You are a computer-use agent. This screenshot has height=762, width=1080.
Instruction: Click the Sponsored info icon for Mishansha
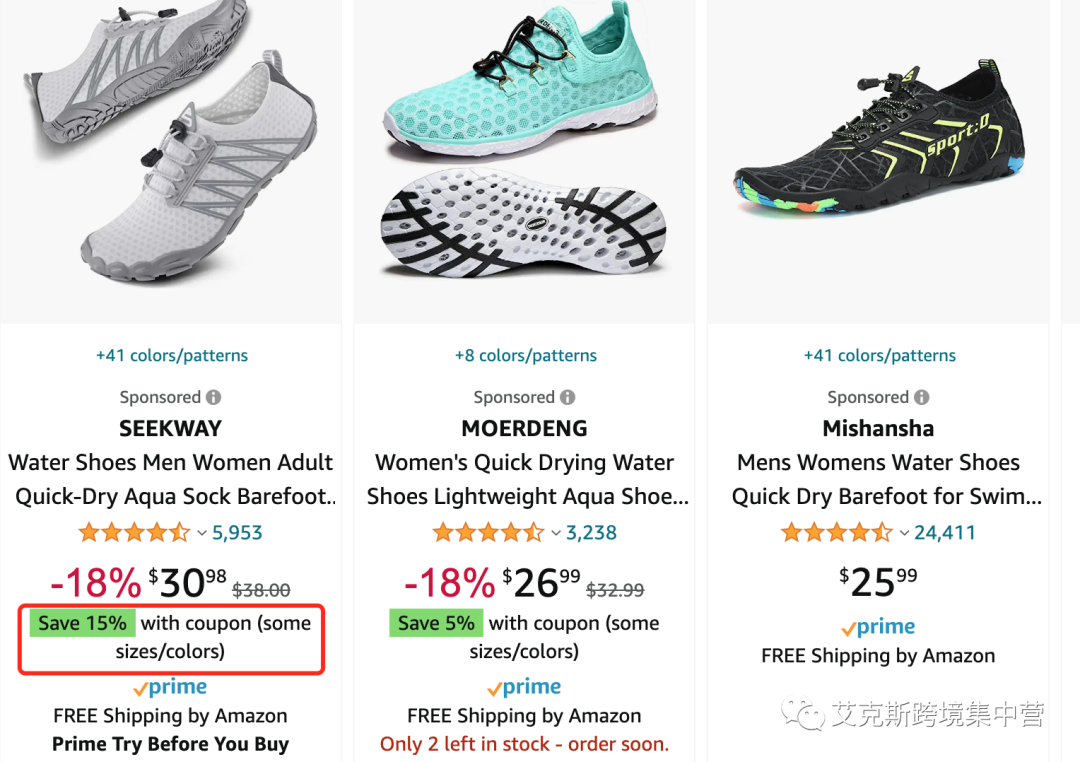tap(922, 398)
